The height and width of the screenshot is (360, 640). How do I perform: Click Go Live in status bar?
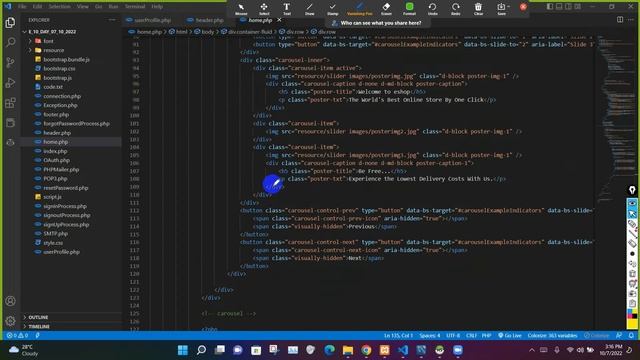(x=510, y=336)
